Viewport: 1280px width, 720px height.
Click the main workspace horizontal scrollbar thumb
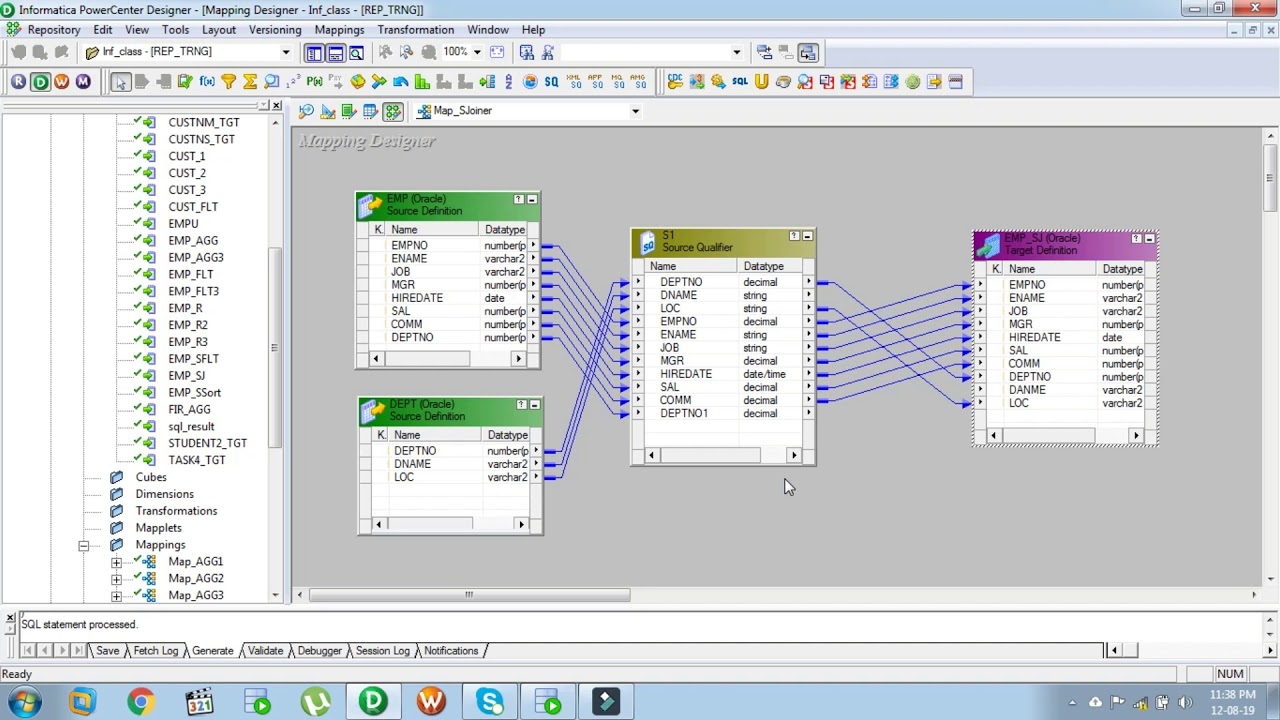click(469, 595)
